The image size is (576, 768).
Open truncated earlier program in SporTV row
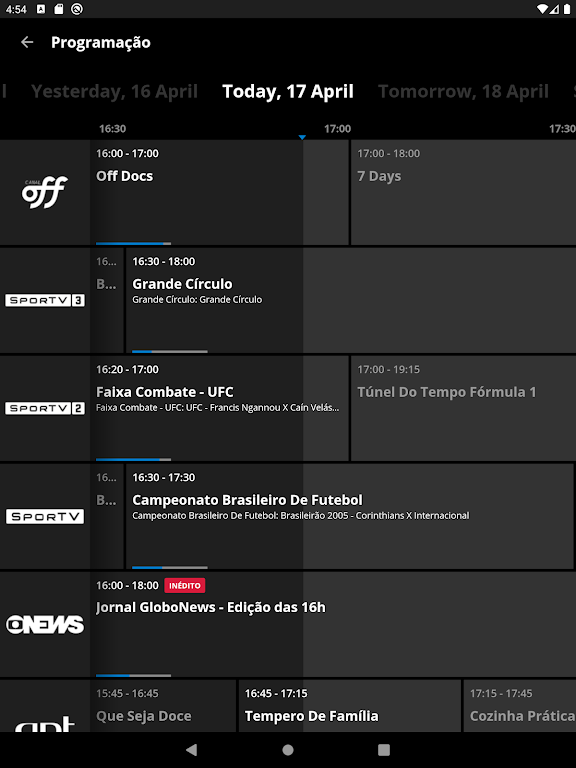pyautogui.click(x=107, y=516)
